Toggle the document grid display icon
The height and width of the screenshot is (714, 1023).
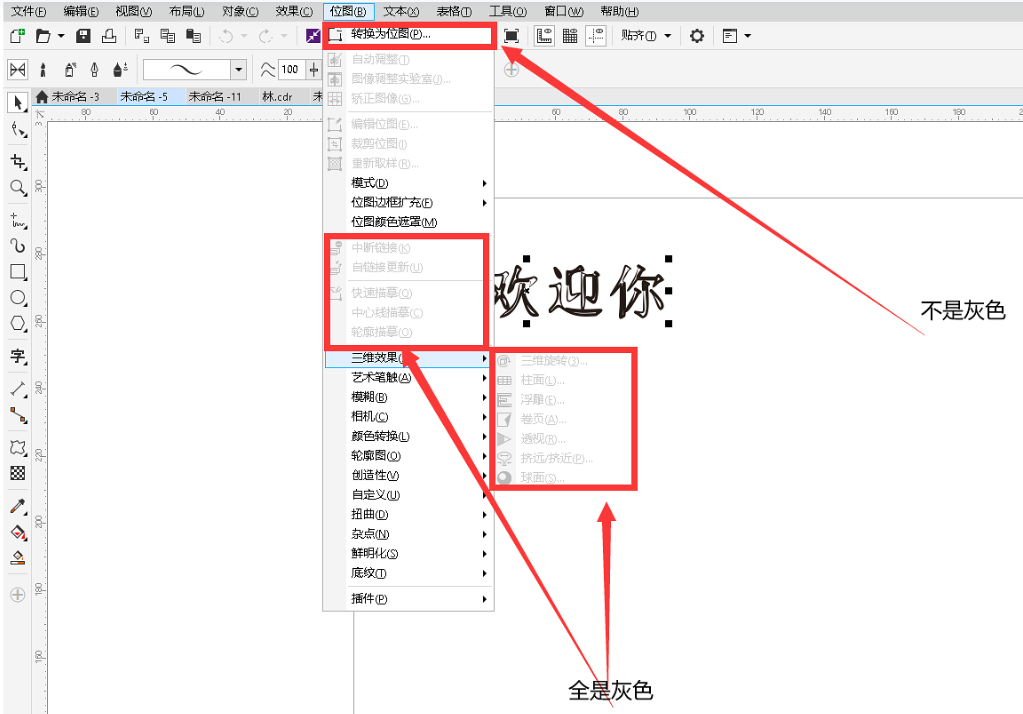(x=571, y=36)
